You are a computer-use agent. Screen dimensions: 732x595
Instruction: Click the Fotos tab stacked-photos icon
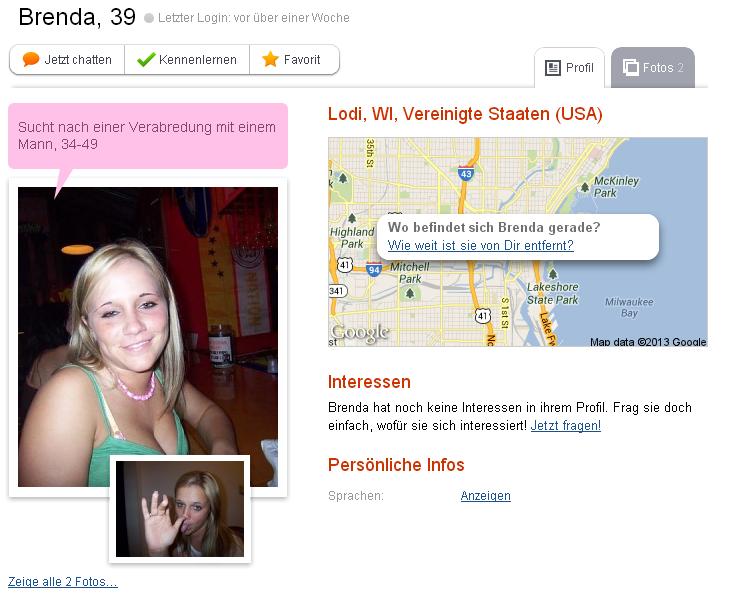(x=630, y=68)
